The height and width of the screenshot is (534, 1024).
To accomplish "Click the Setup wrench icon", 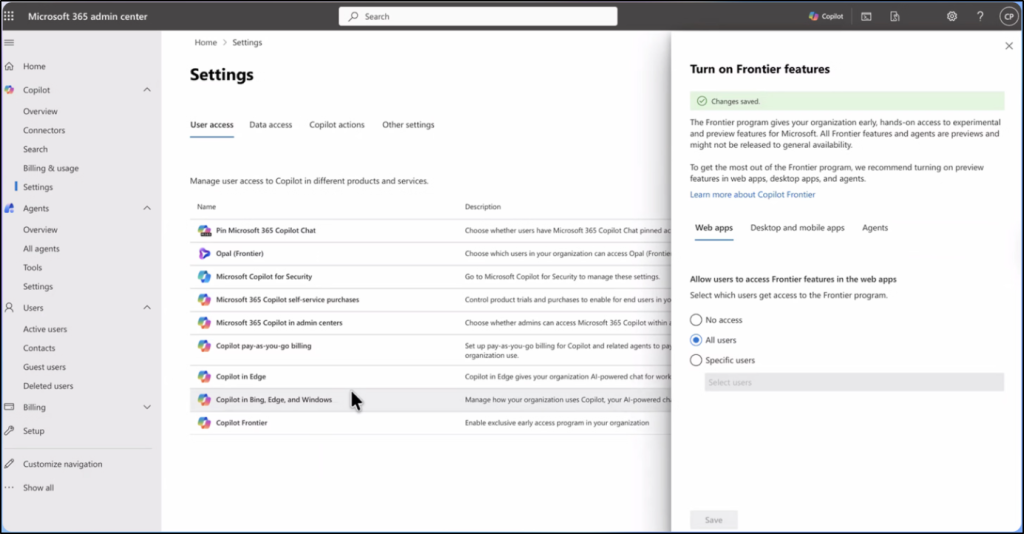I will (9, 430).
